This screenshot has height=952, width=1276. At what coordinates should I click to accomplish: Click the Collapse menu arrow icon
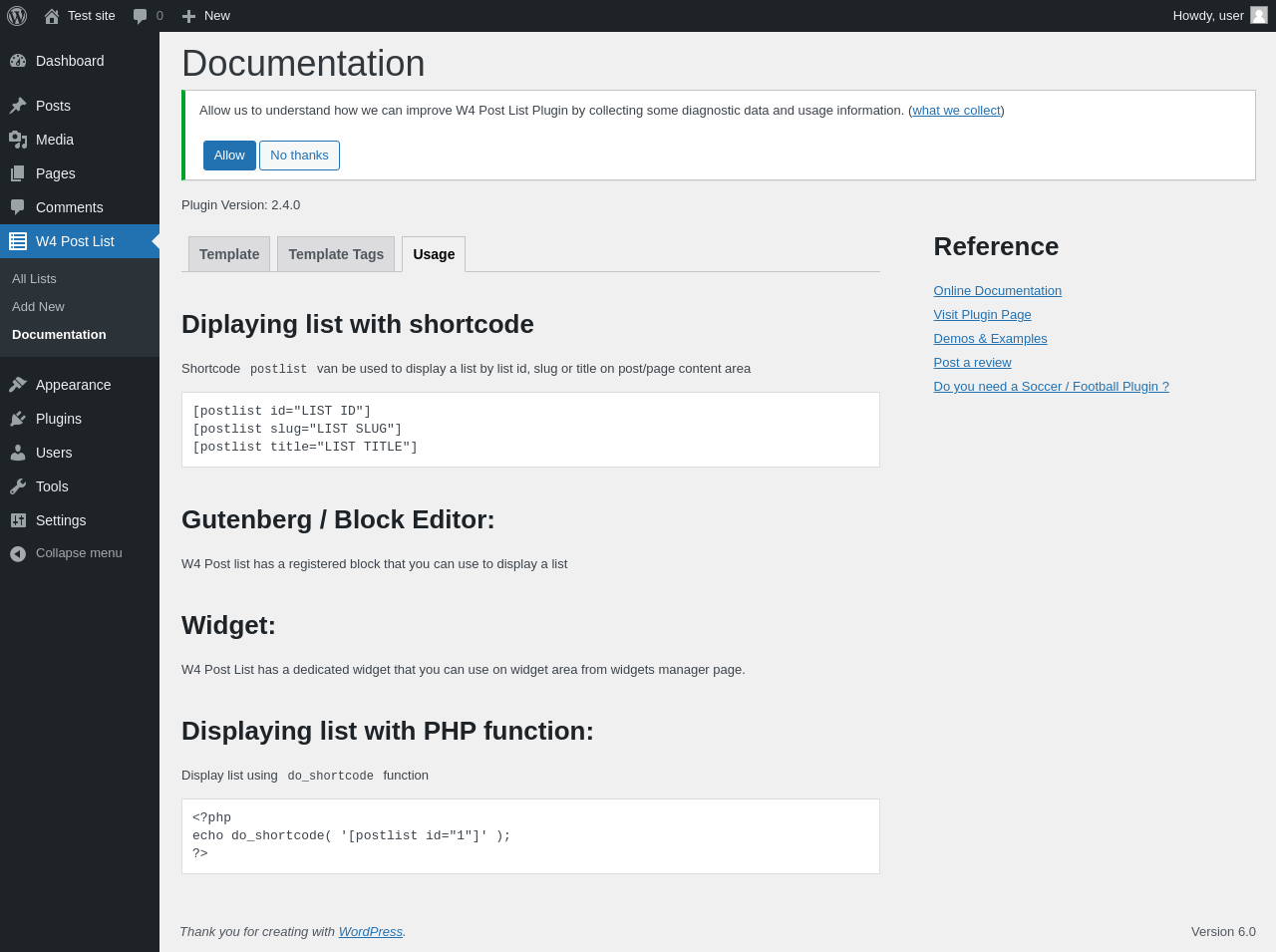pyautogui.click(x=18, y=553)
